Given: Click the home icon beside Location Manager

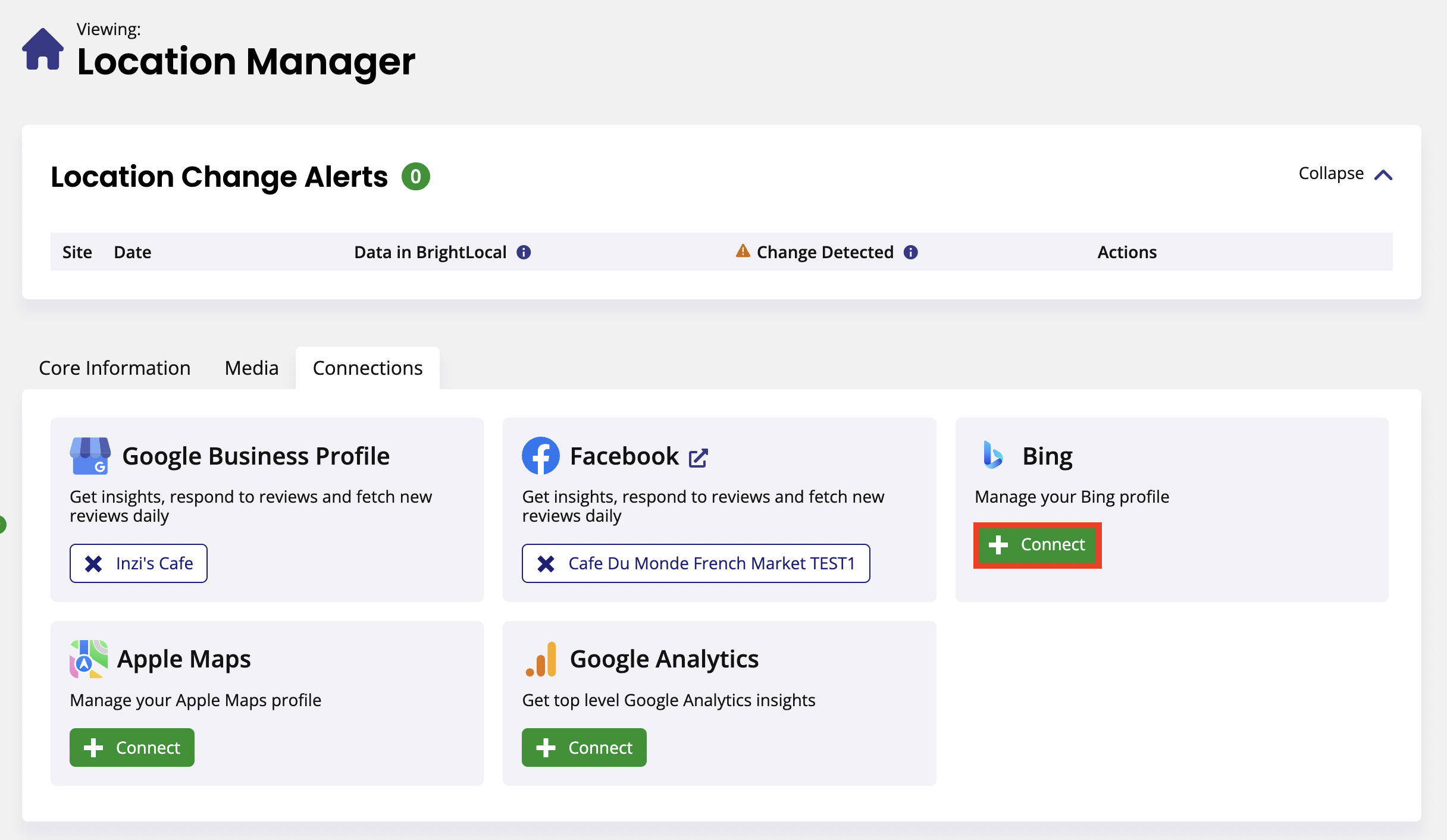Looking at the screenshot, I should coord(43,49).
